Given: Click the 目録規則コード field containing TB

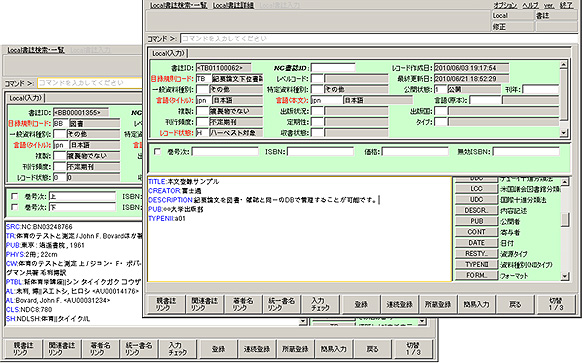Looking at the screenshot, I should [203, 79].
